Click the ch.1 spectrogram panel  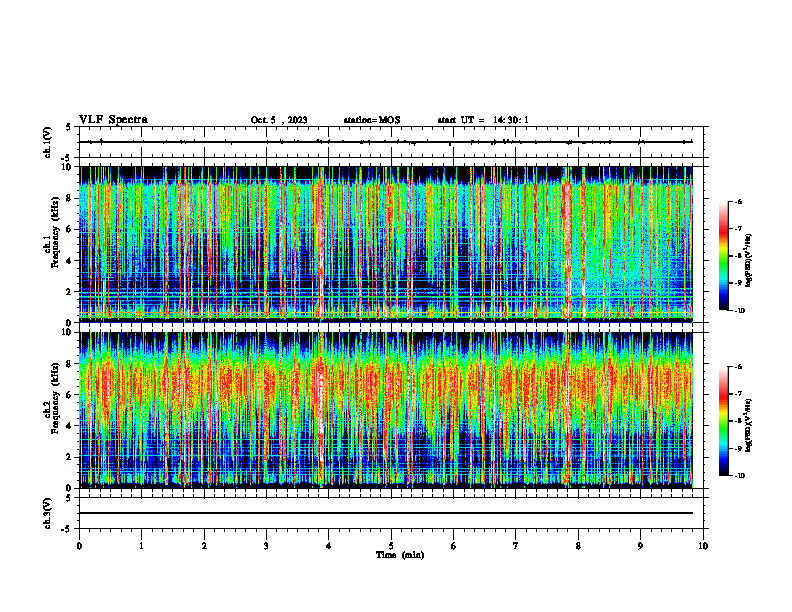386,244
